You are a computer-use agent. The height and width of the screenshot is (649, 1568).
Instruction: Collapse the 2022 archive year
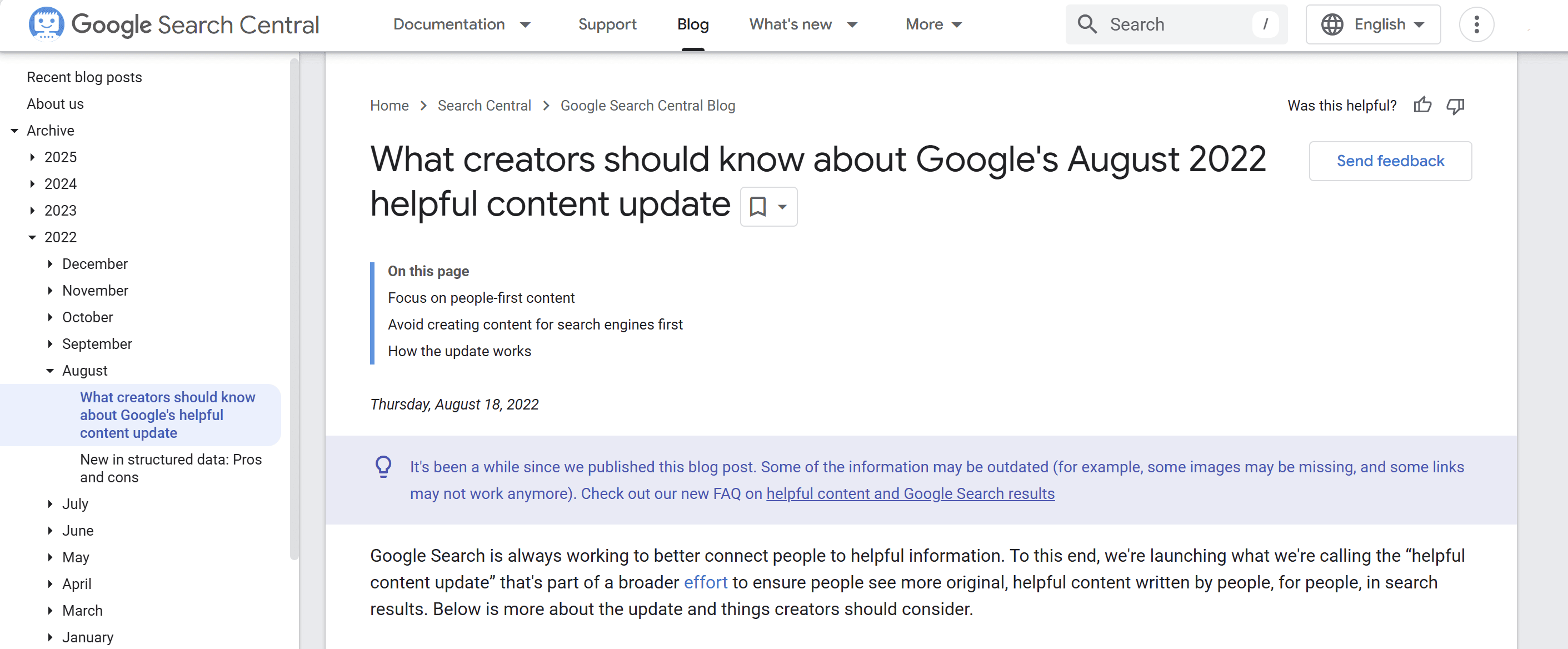click(32, 237)
